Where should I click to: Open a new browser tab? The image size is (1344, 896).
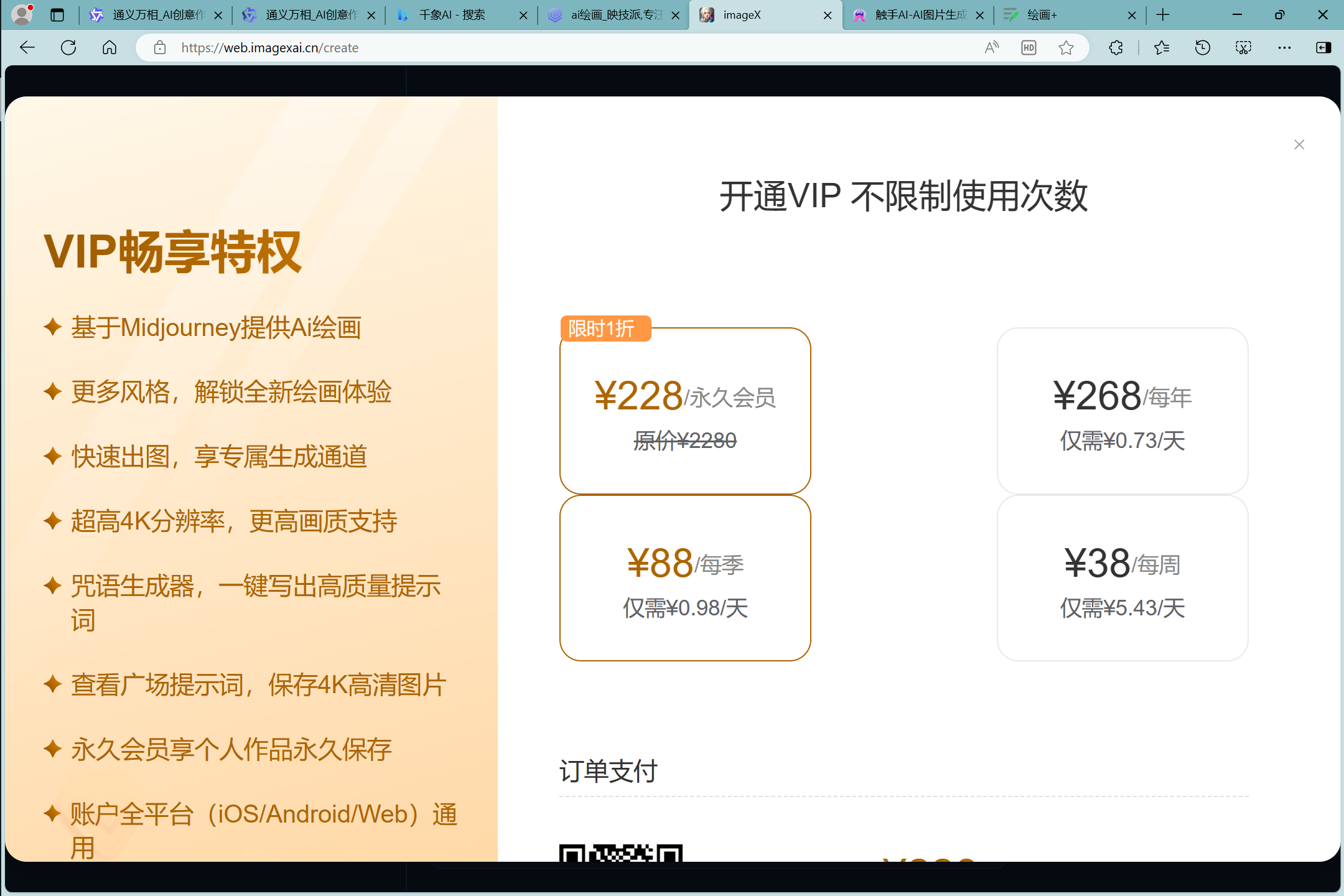pyautogui.click(x=1162, y=15)
